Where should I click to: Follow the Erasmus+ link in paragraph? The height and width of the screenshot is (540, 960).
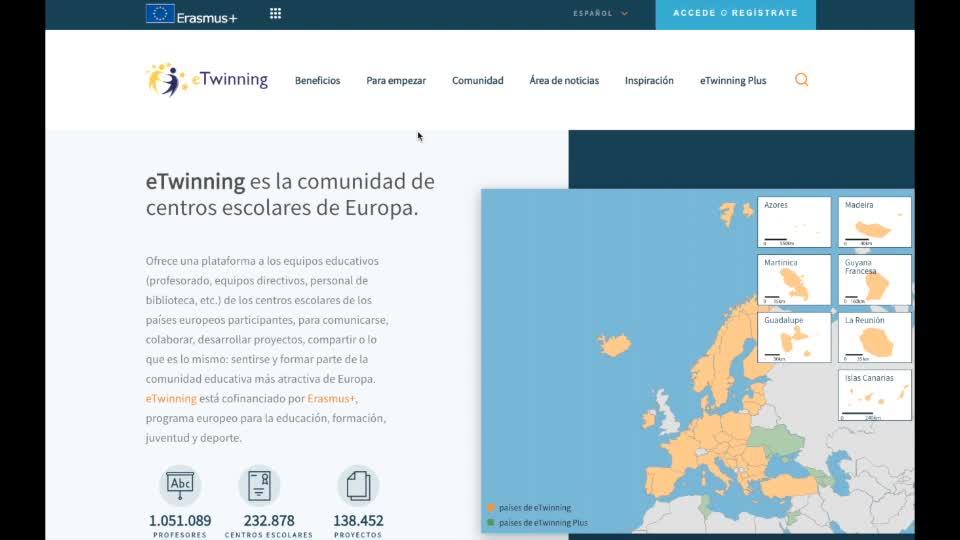[x=331, y=399]
